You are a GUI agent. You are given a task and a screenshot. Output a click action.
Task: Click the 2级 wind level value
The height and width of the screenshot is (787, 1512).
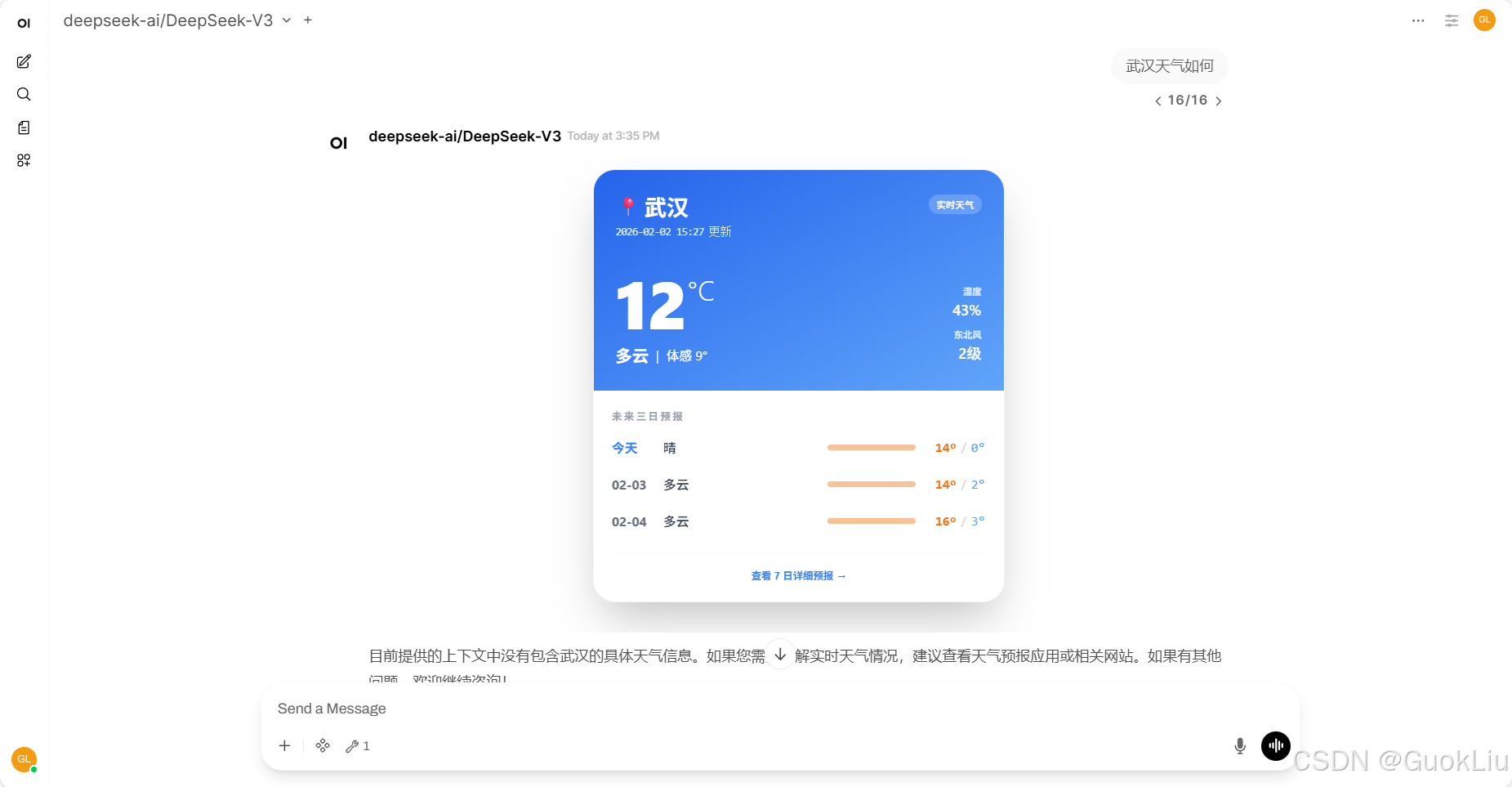[x=970, y=353]
